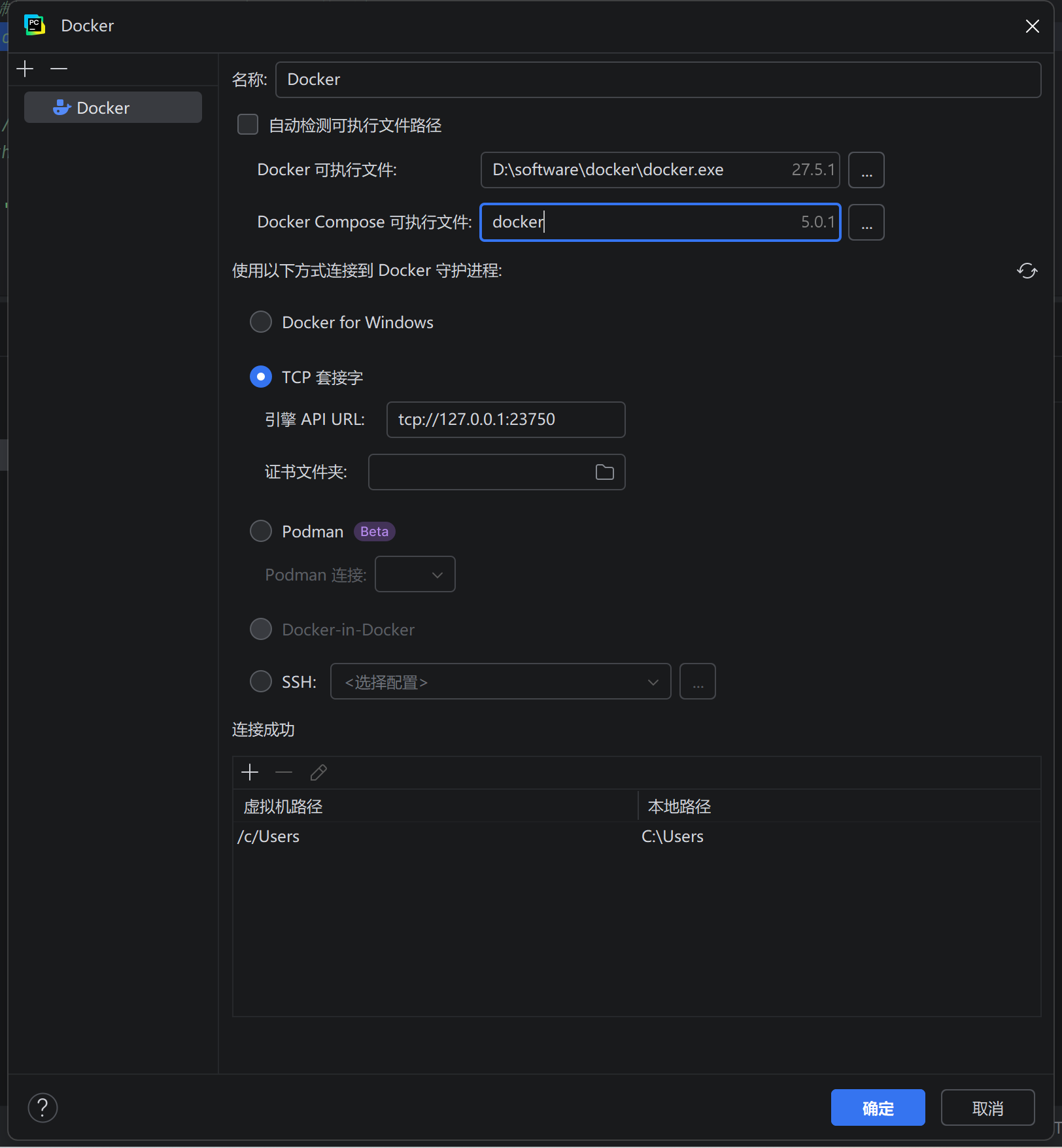Cancel with the 取消 button
Screen dimensions: 1062x1148
[x=987, y=1107]
